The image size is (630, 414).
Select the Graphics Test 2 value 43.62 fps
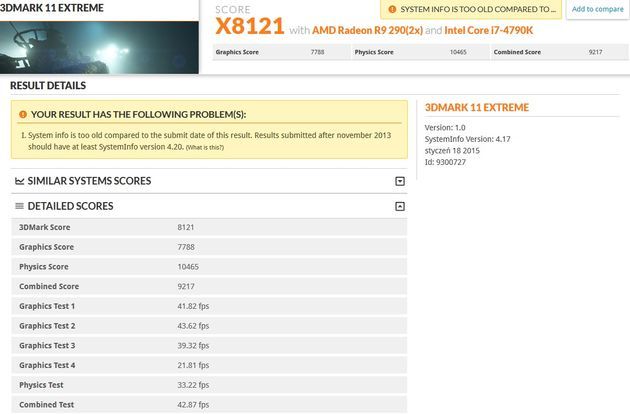coord(193,326)
